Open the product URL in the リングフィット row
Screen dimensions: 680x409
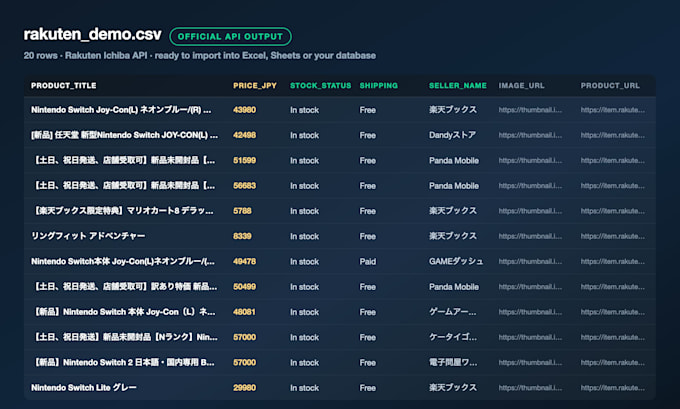(x=612, y=236)
